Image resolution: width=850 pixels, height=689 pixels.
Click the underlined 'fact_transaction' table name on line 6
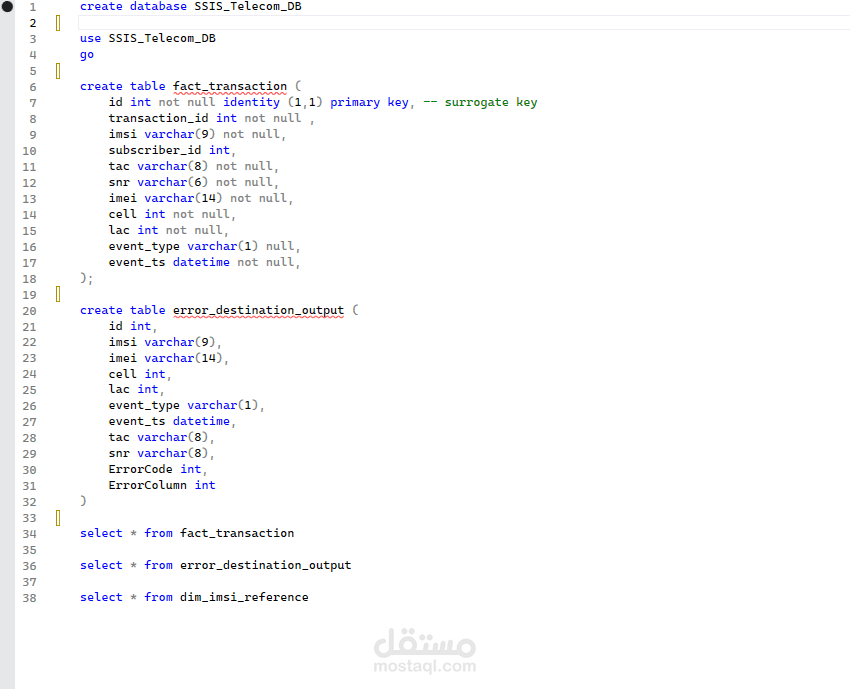point(230,87)
